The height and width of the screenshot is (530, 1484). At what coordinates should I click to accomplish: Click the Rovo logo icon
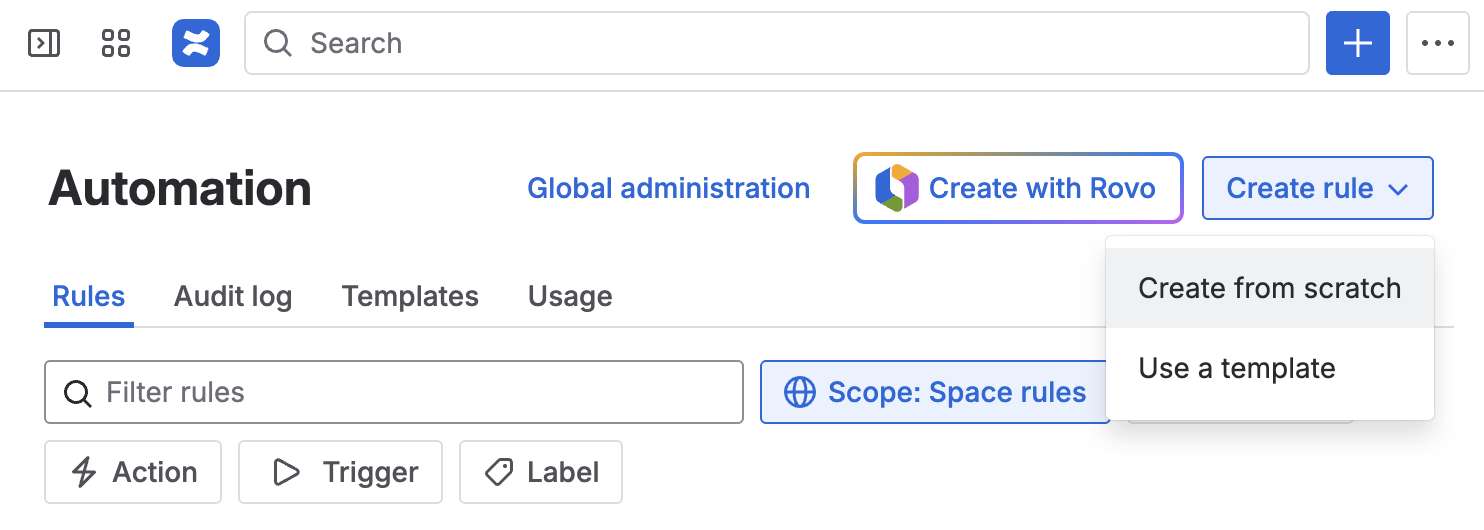pos(896,188)
